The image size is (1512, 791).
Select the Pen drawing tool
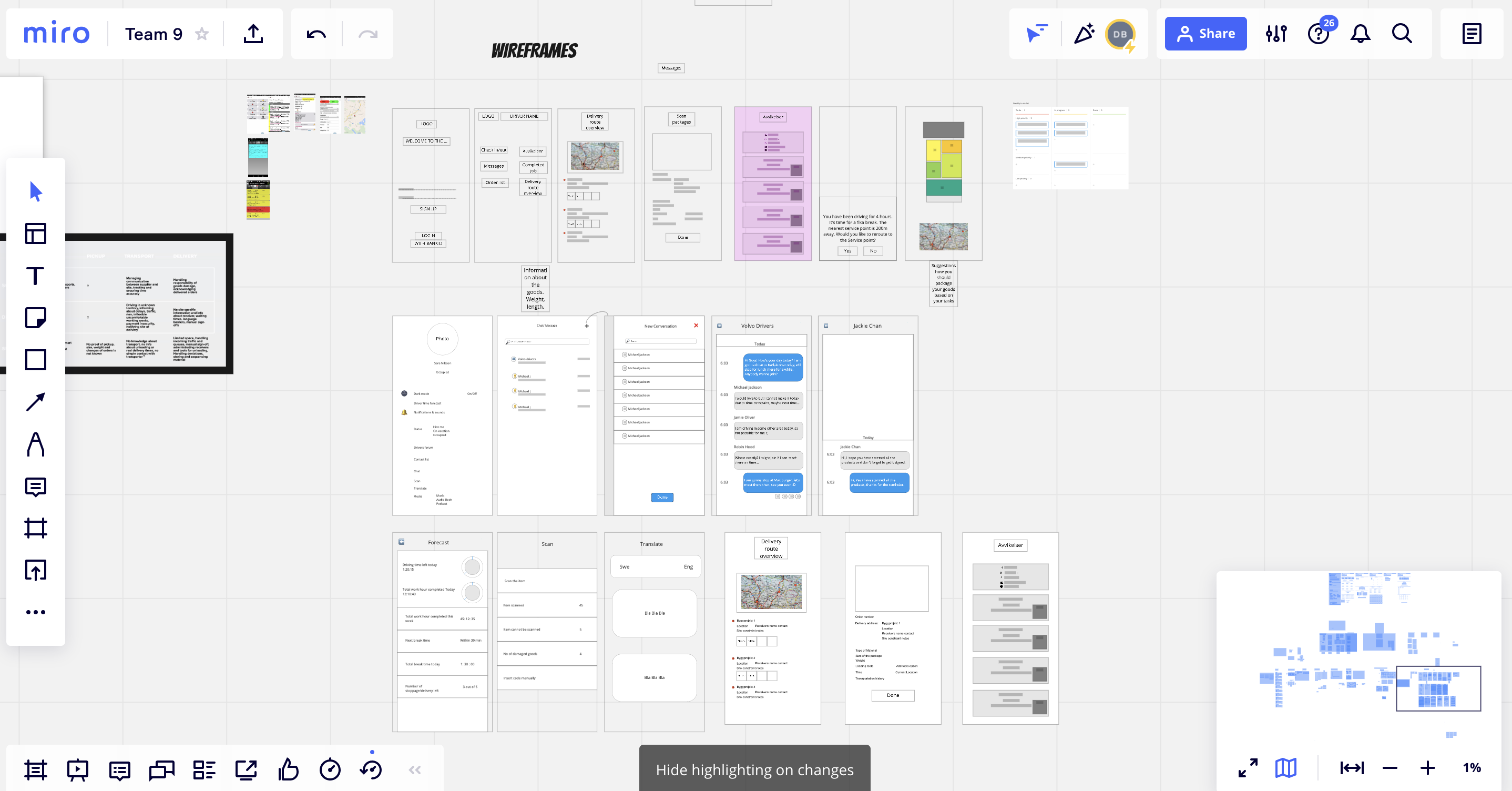pyautogui.click(x=36, y=444)
